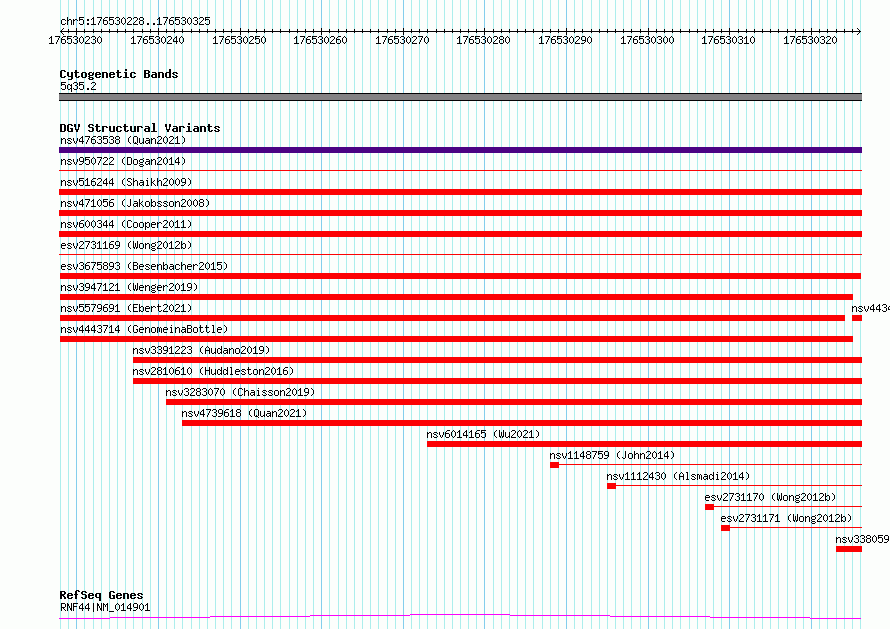The height and width of the screenshot is (629, 890).
Task: Click ruler position 176530320
Action: (810, 40)
